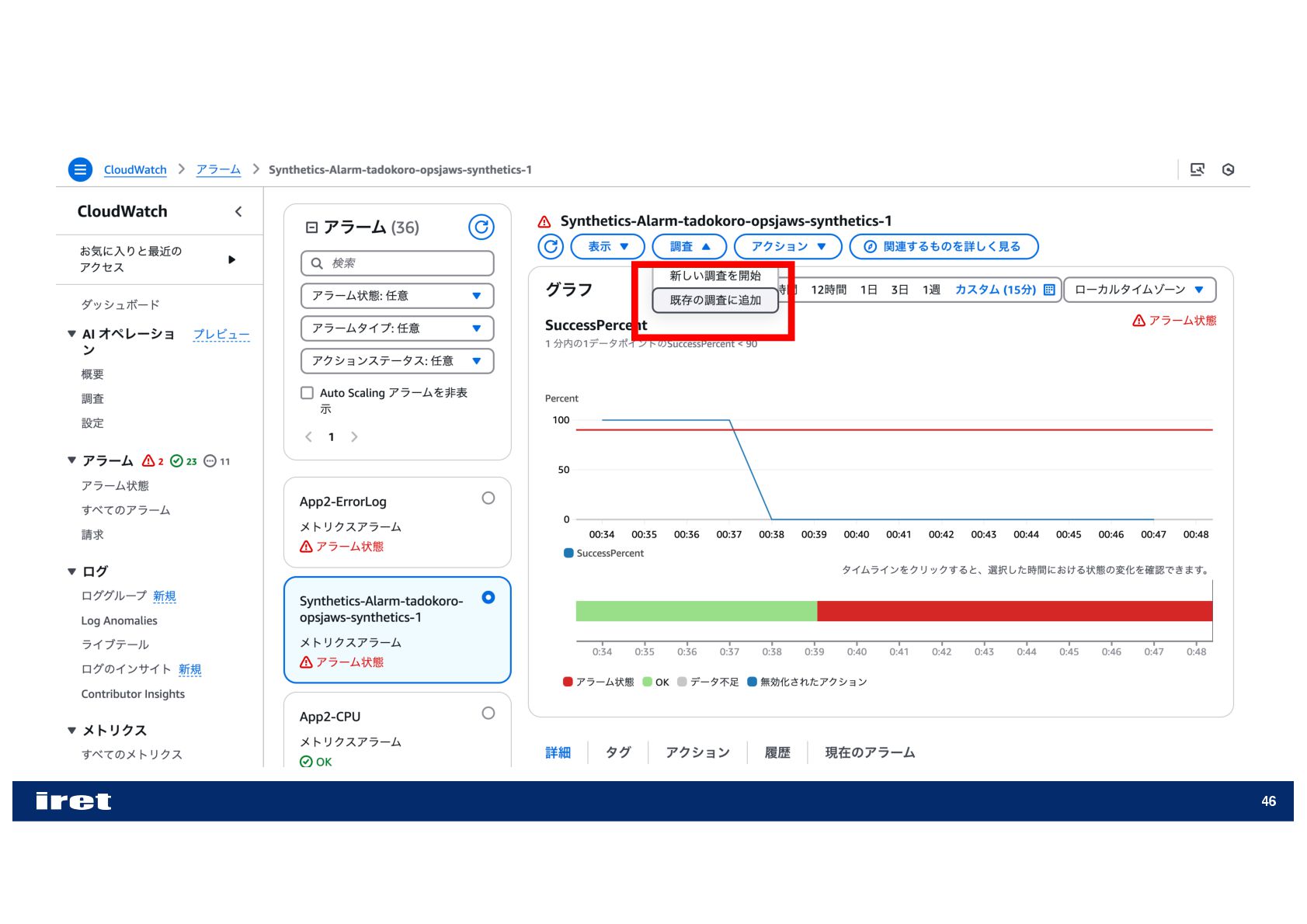This screenshot has height=924, width=1307.
Task: Click the alarm warning icon beside title
Action: [x=544, y=221]
